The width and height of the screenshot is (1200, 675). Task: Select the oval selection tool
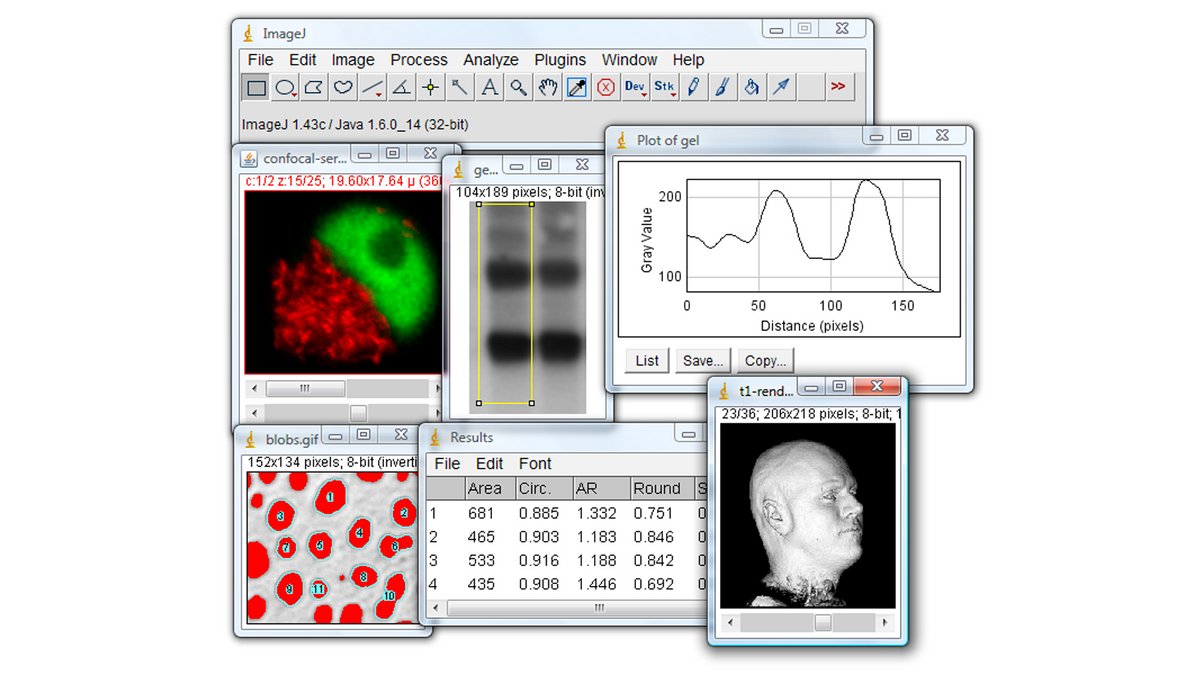pyautogui.click(x=285, y=88)
